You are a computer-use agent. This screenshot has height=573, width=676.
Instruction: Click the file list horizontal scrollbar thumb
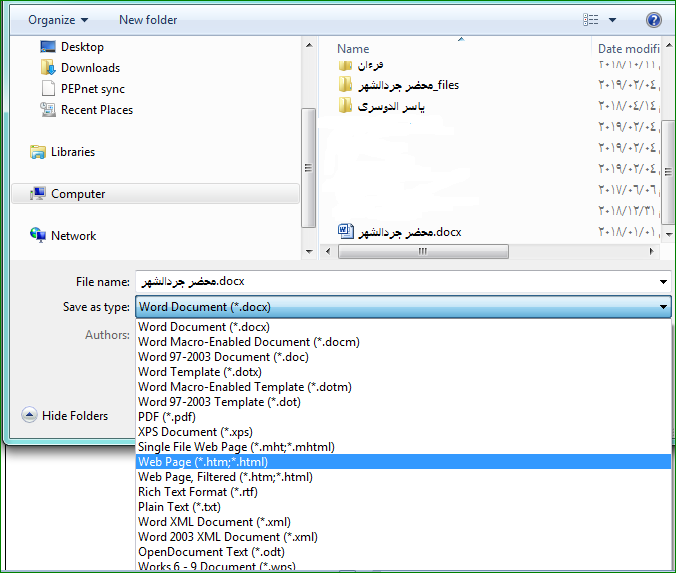pos(423,251)
